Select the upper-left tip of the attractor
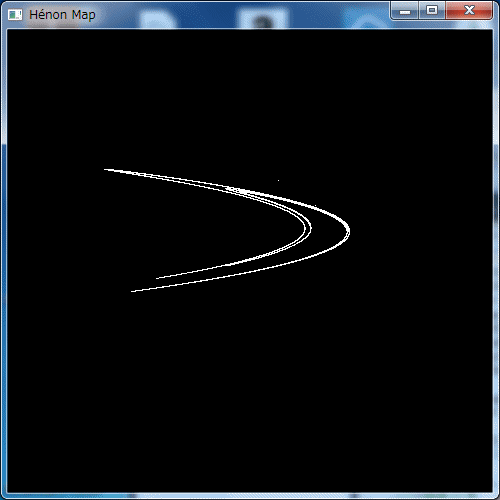This screenshot has width=500, height=500. pyautogui.click(x=106, y=170)
